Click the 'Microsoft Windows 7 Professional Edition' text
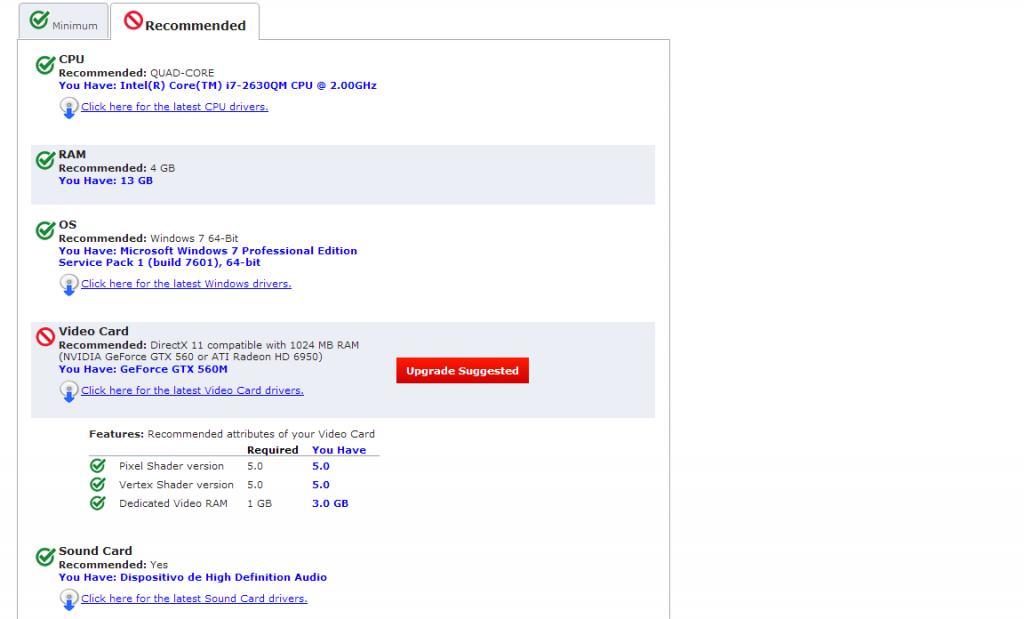1024x619 pixels. coord(238,251)
